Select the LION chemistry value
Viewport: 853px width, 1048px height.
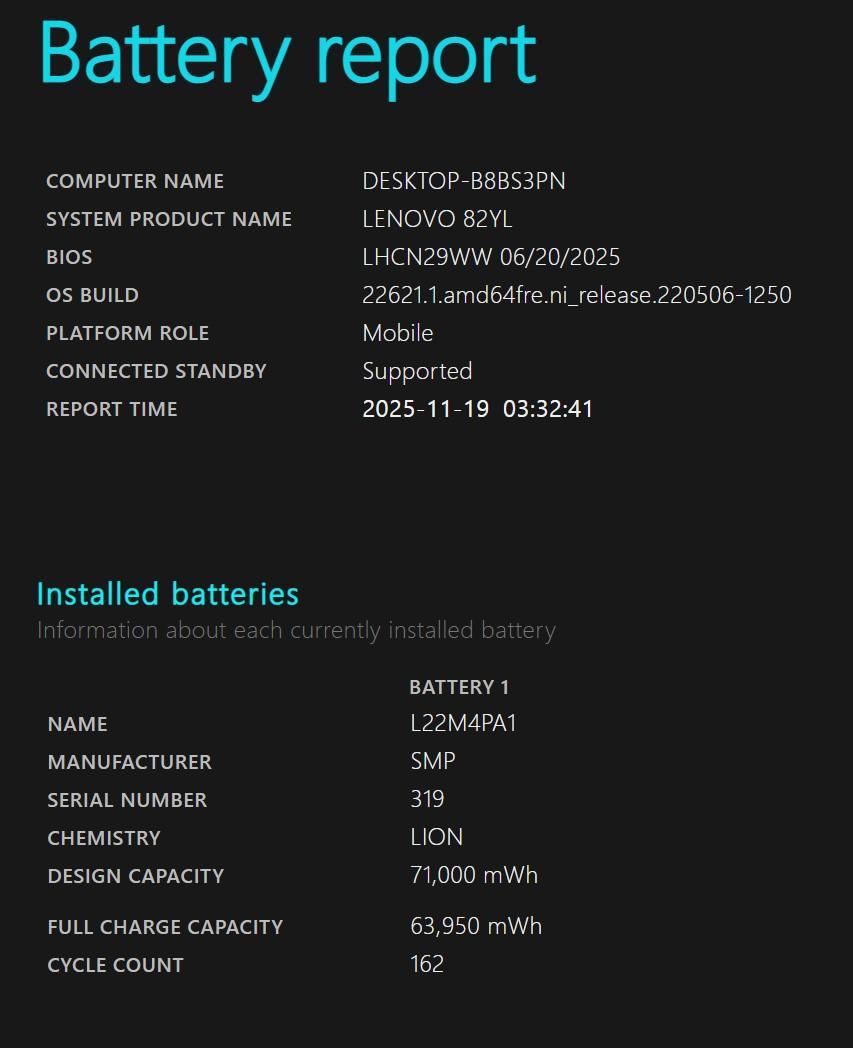coord(436,837)
